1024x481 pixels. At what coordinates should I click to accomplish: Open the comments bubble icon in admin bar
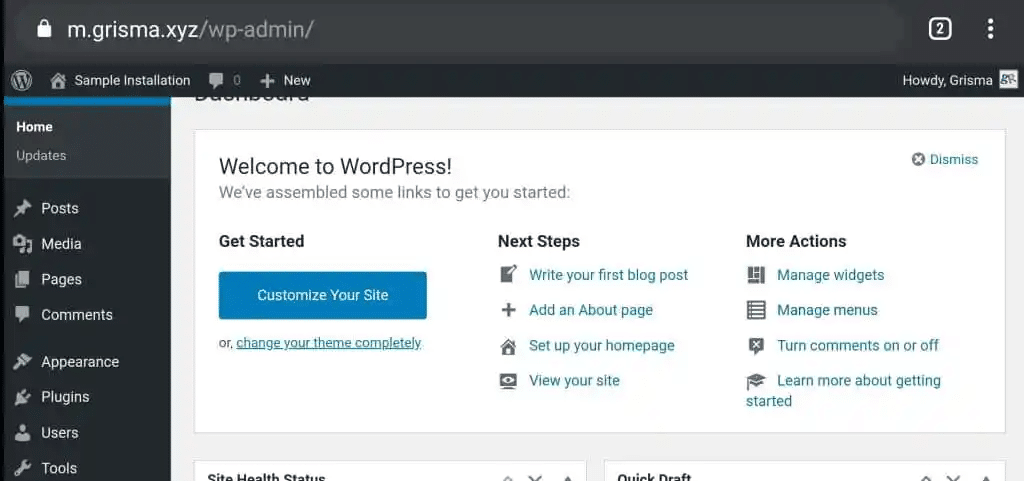pos(216,80)
